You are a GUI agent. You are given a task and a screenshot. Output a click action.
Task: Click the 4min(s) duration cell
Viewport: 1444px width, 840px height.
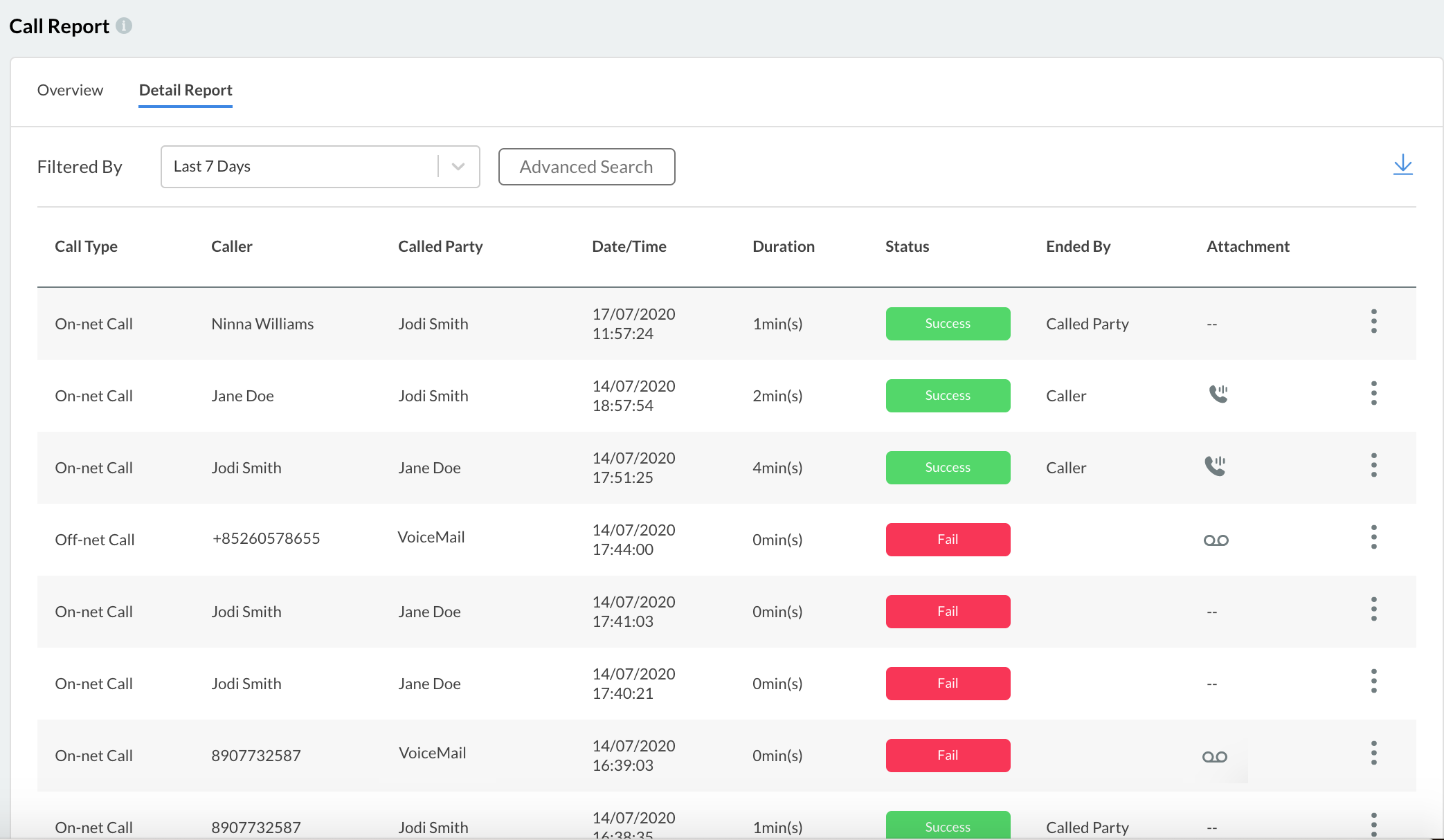777,468
